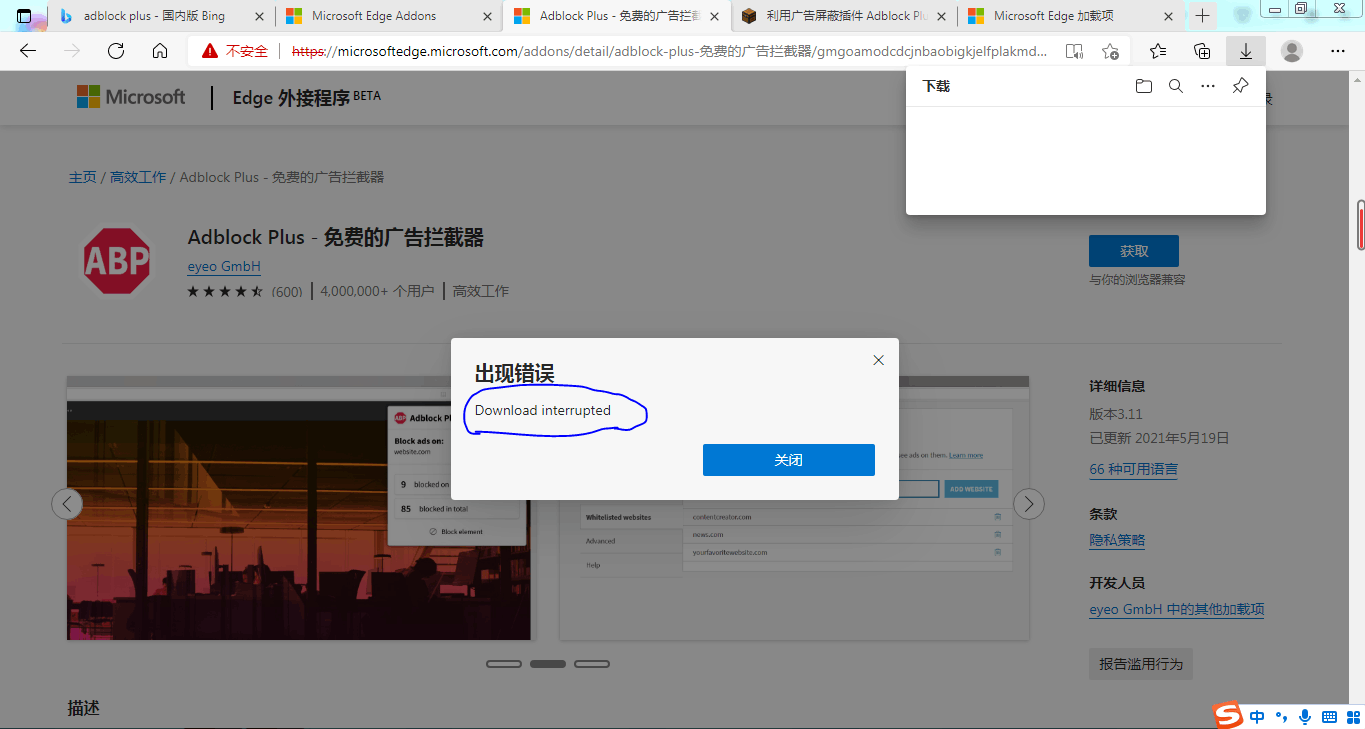Click the 高效工作 category next to user count
The image size is (1365, 729).
pyautogui.click(x=481, y=291)
